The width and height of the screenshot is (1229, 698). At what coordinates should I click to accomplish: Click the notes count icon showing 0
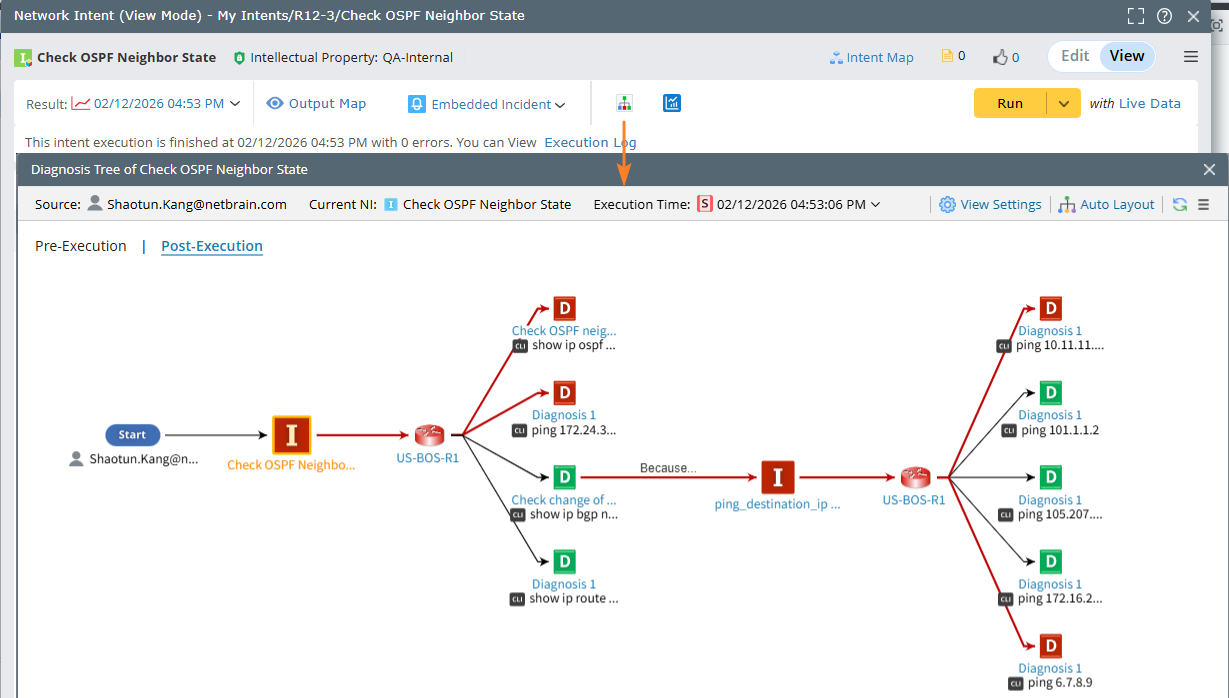(x=953, y=57)
